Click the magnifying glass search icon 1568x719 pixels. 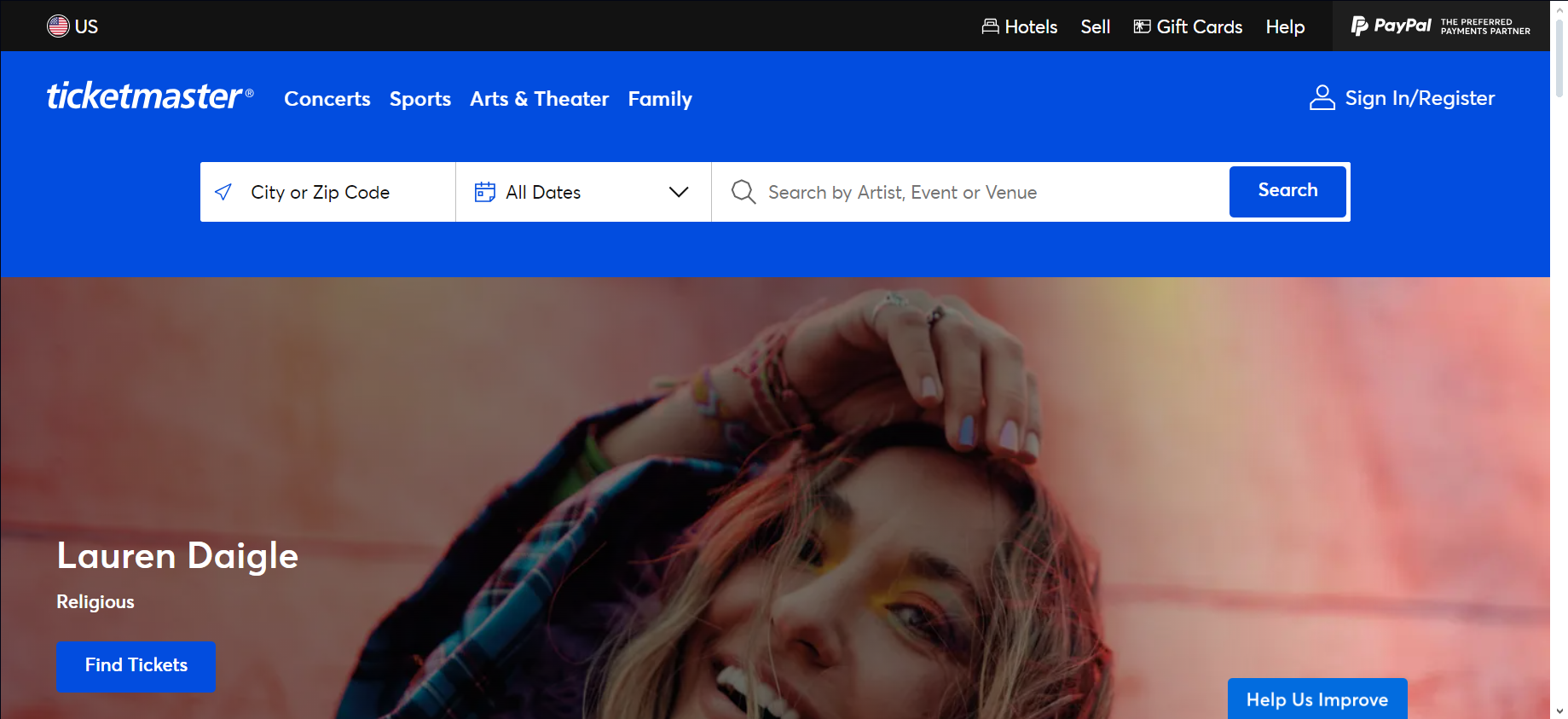click(x=743, y=192)
